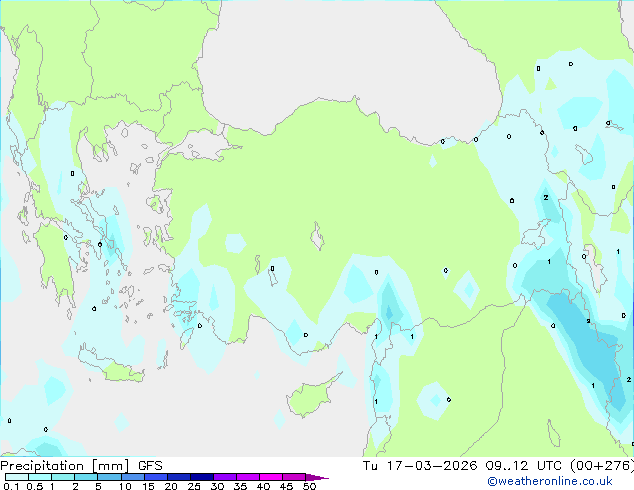Click the legend swatch between 25 and 30

coord(201,477)
